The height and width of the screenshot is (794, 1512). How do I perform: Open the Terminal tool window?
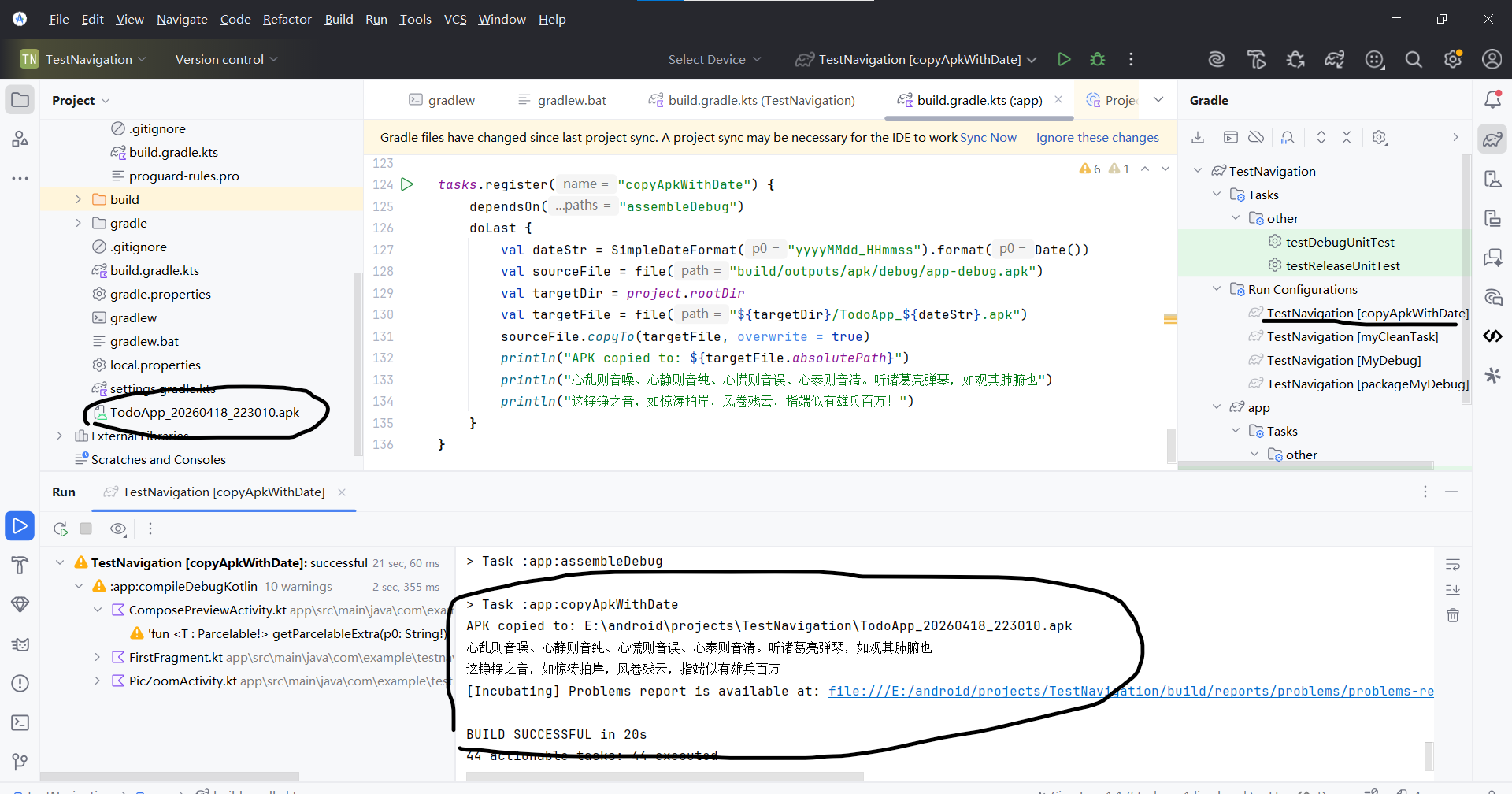tap(20, 722)
